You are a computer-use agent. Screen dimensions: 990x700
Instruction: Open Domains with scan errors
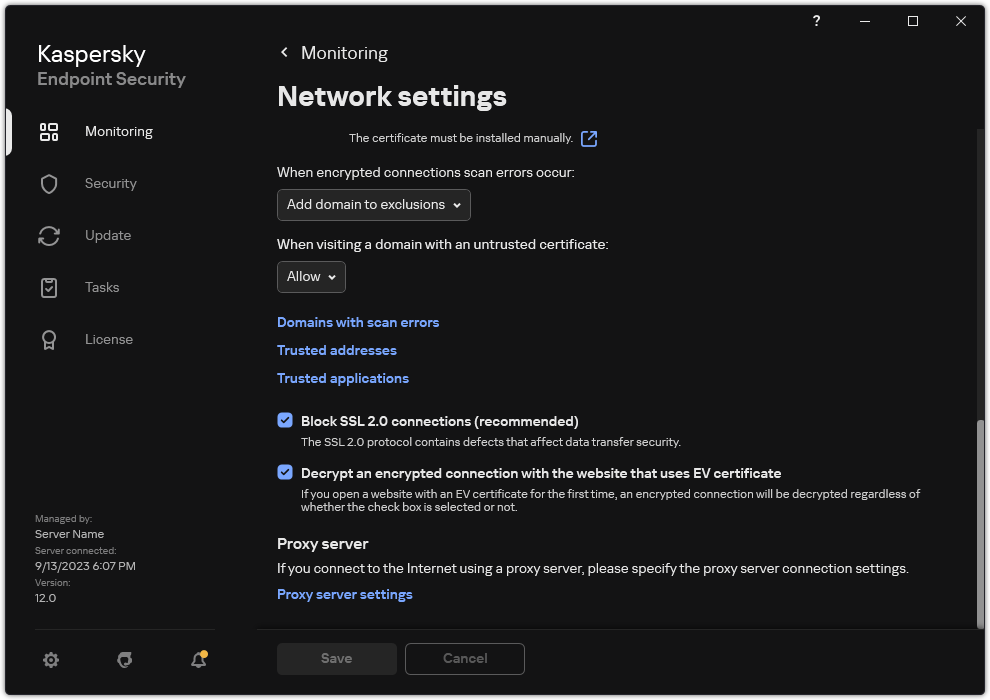tap(357, 322)
